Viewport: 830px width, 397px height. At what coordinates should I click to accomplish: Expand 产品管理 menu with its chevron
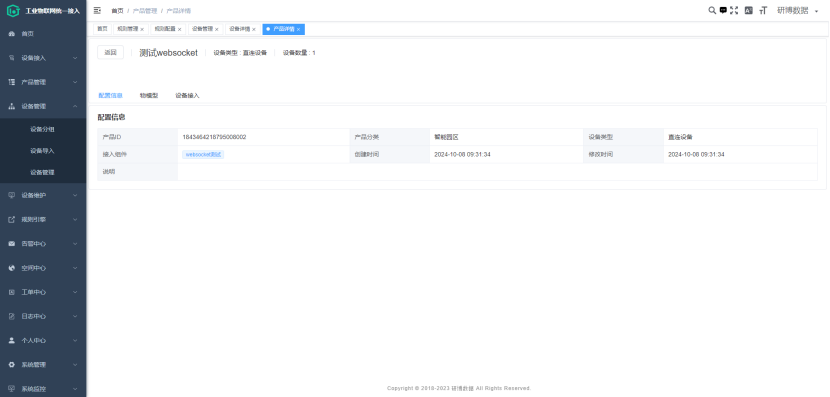75,82
